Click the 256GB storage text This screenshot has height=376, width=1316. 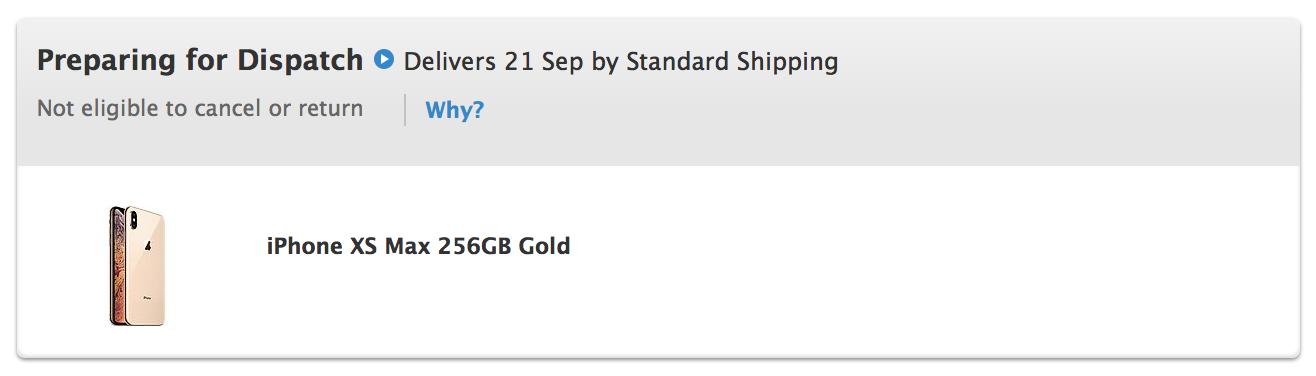475,245
